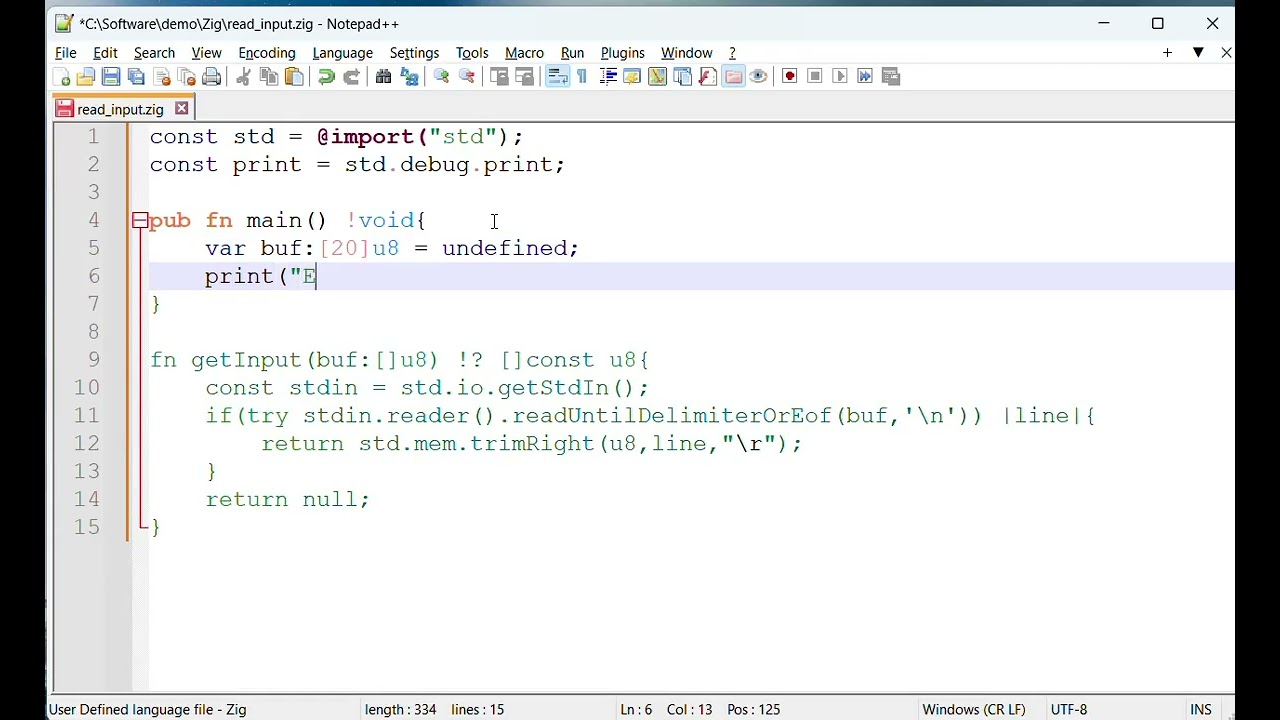Open the File menu
The width and height of the screenshot is (1280, 720).
tap(66, 53)
